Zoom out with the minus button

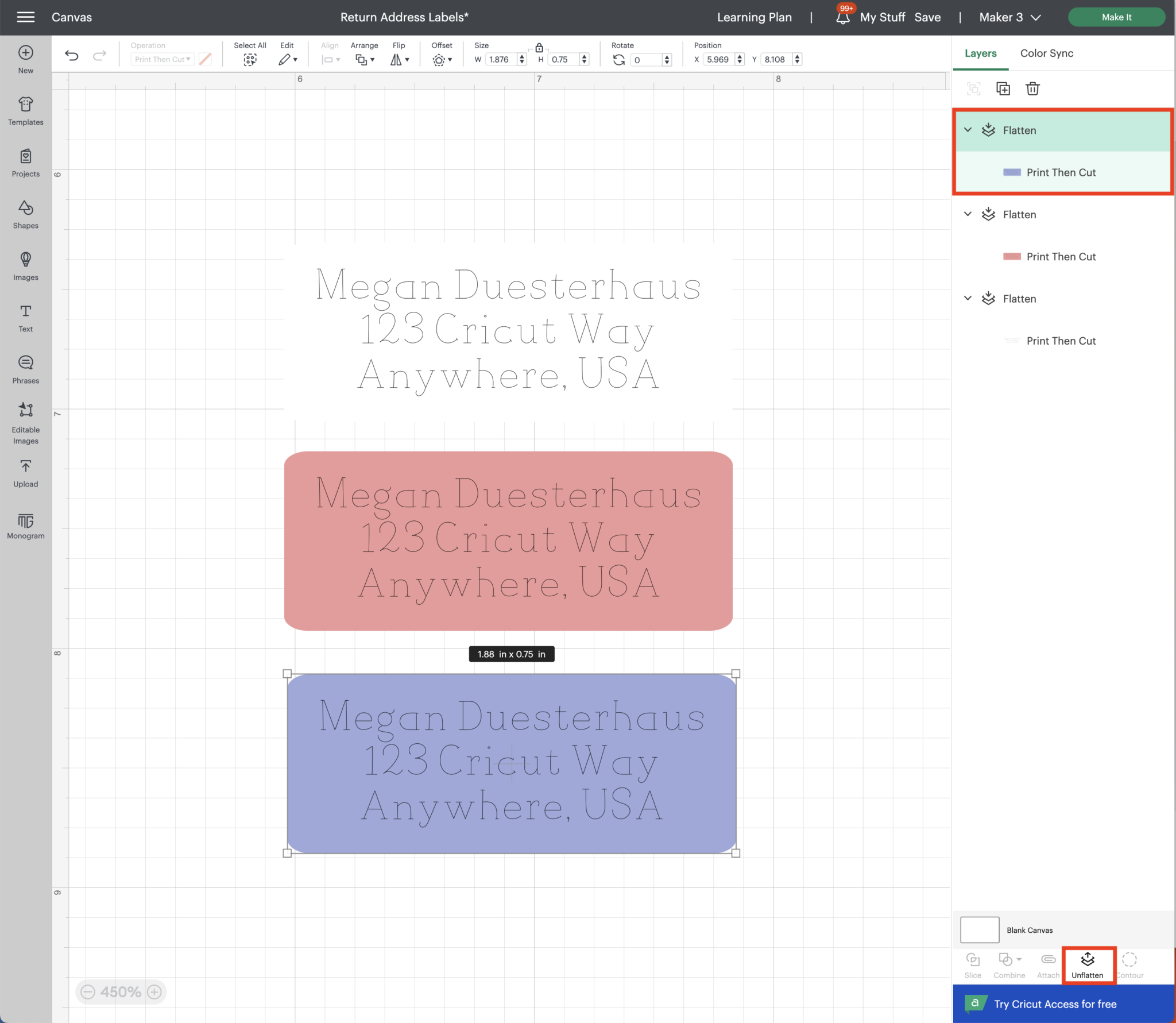[x=88, y=992]
